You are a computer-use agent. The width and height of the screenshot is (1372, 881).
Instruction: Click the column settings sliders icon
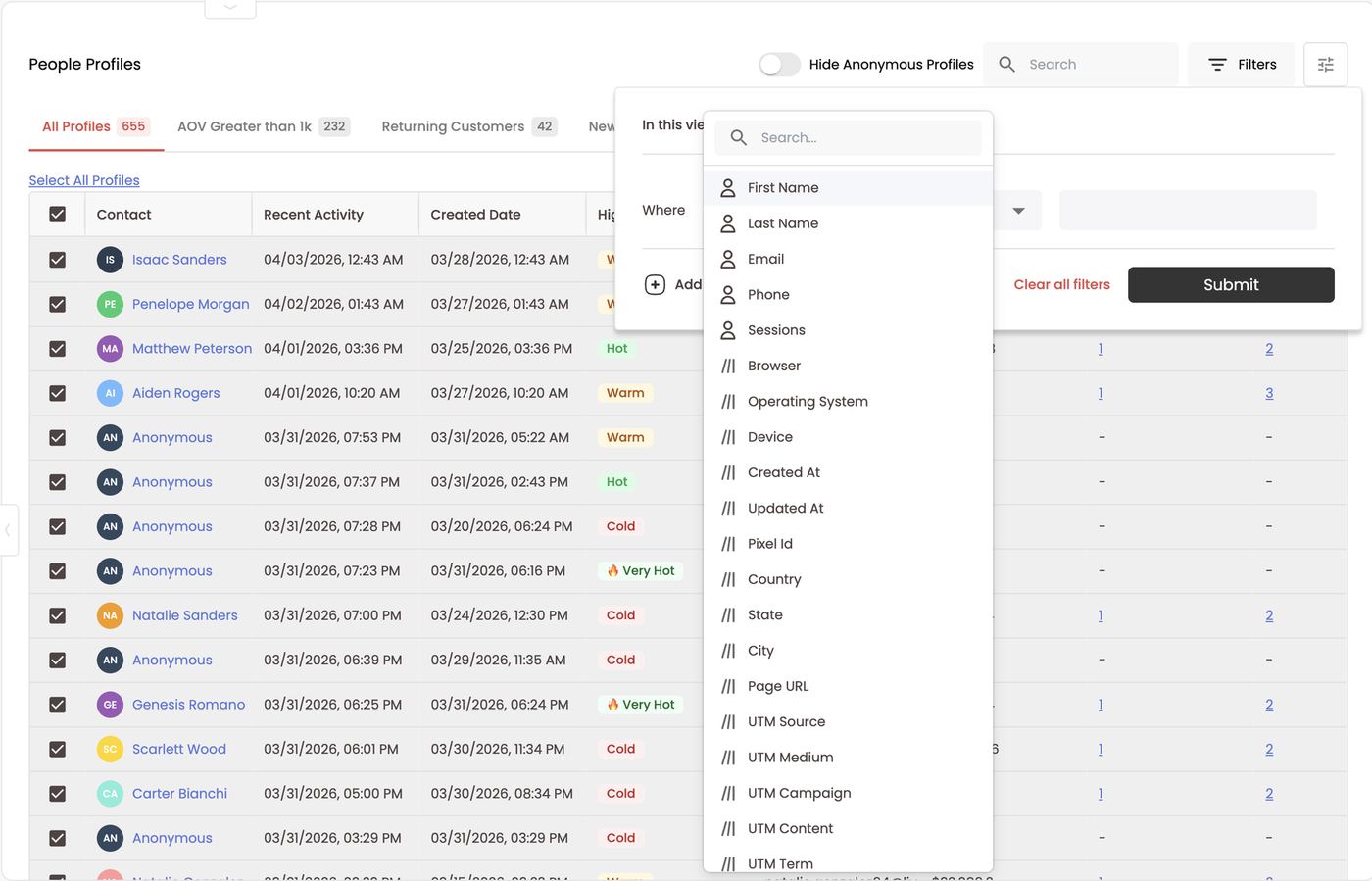[1325, 65]
